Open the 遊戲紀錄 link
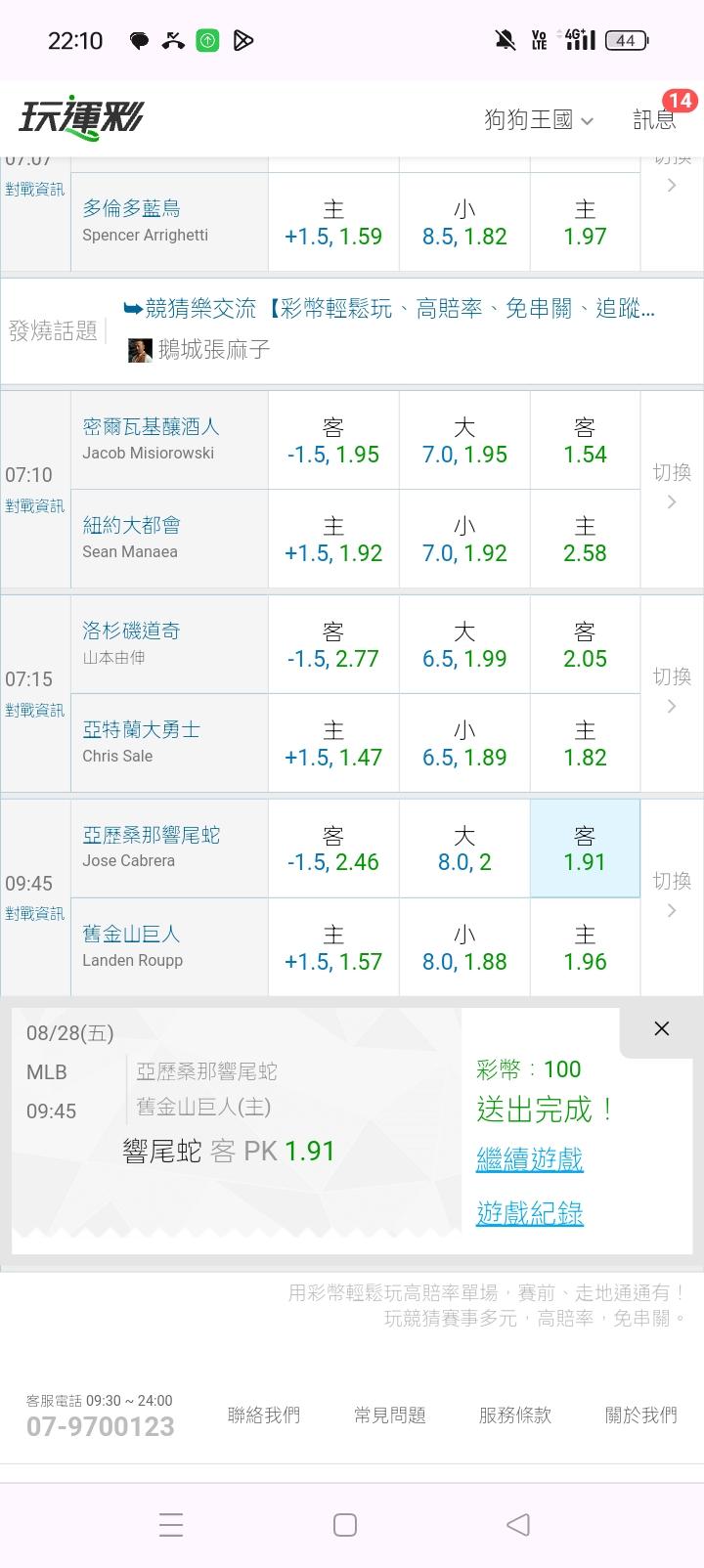The height and width of the screenshot is (1568, 704). tap(529, 1213)
